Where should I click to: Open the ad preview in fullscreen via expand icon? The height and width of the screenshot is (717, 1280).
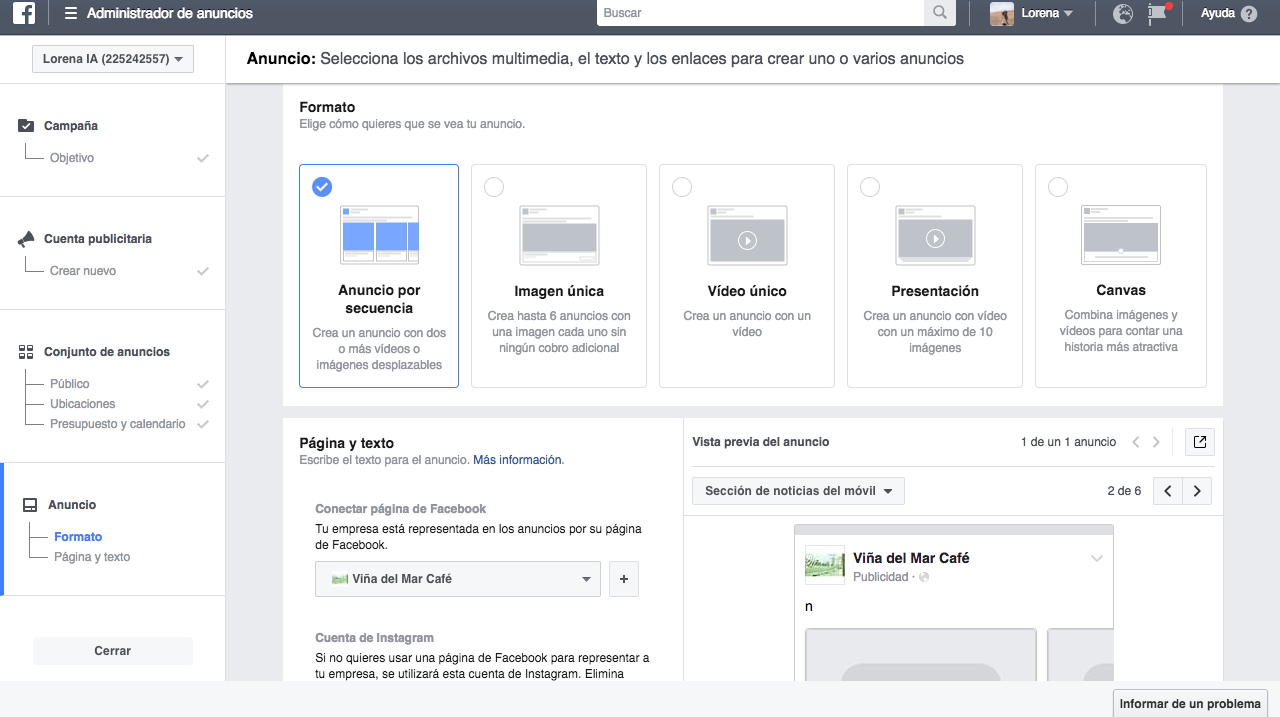[x=1199, y=441]
